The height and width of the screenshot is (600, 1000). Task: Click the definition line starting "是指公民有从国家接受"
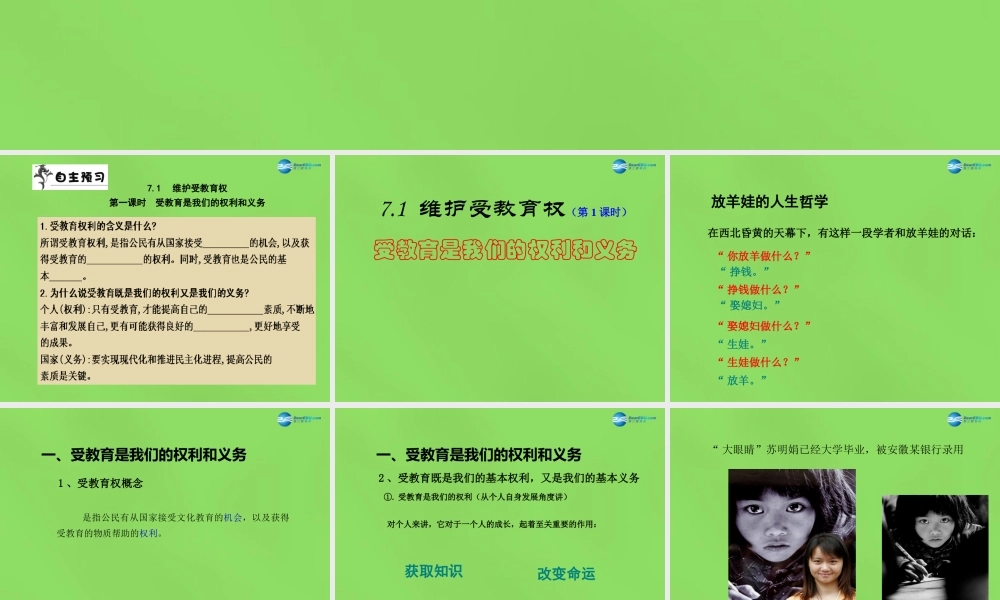click(x=186, y=517)
